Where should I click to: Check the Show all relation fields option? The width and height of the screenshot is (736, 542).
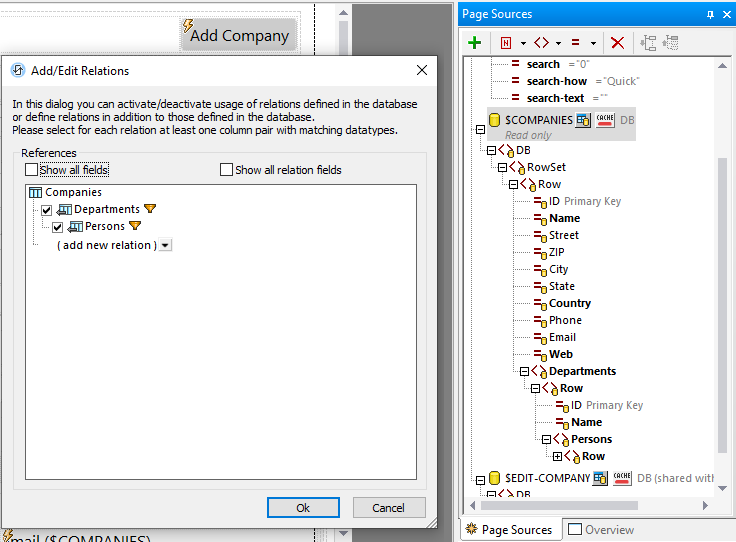click(x=227, y=170)
